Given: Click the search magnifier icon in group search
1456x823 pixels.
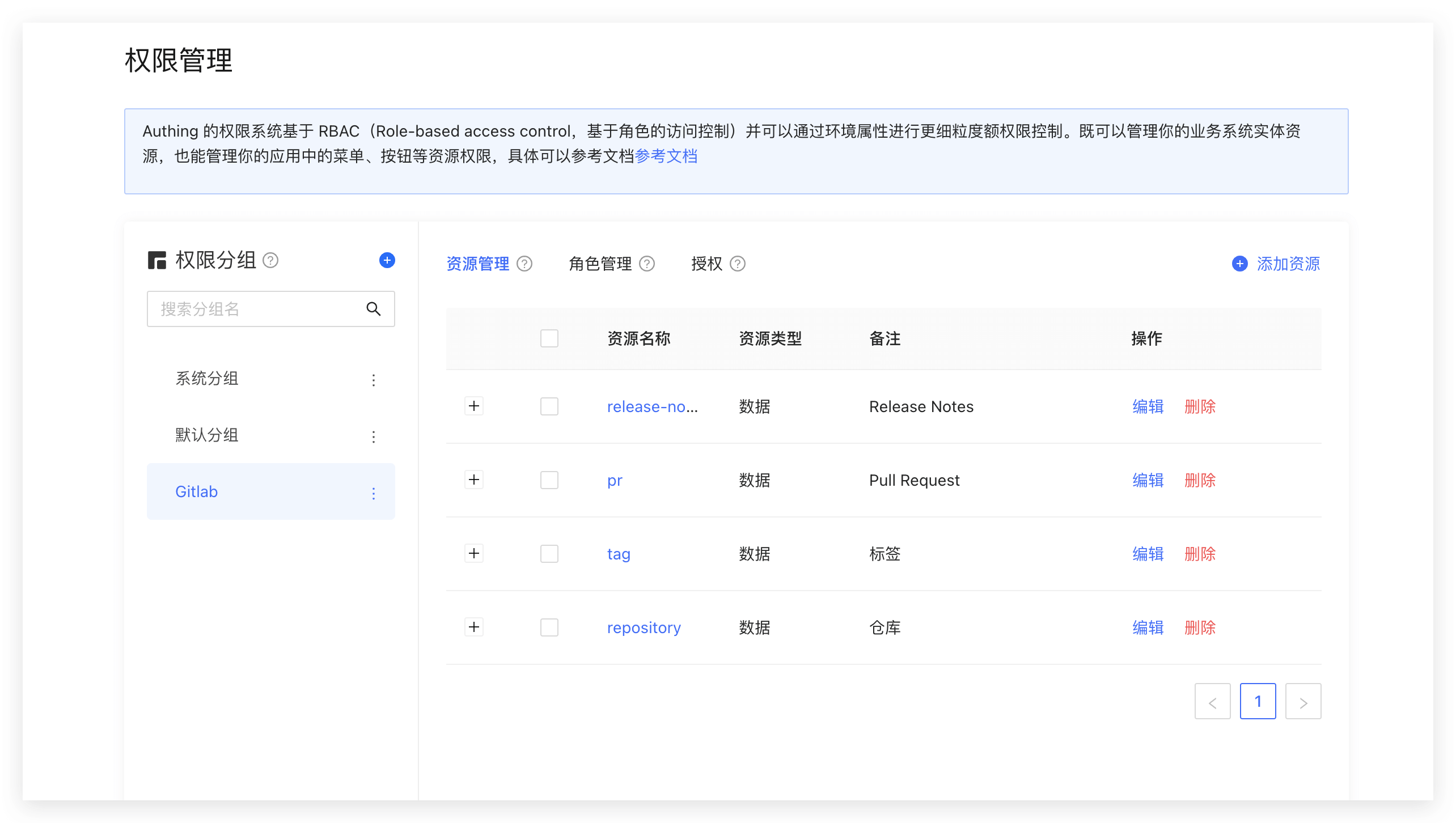Looking at the screenshot, I should [x=373, y=309].
